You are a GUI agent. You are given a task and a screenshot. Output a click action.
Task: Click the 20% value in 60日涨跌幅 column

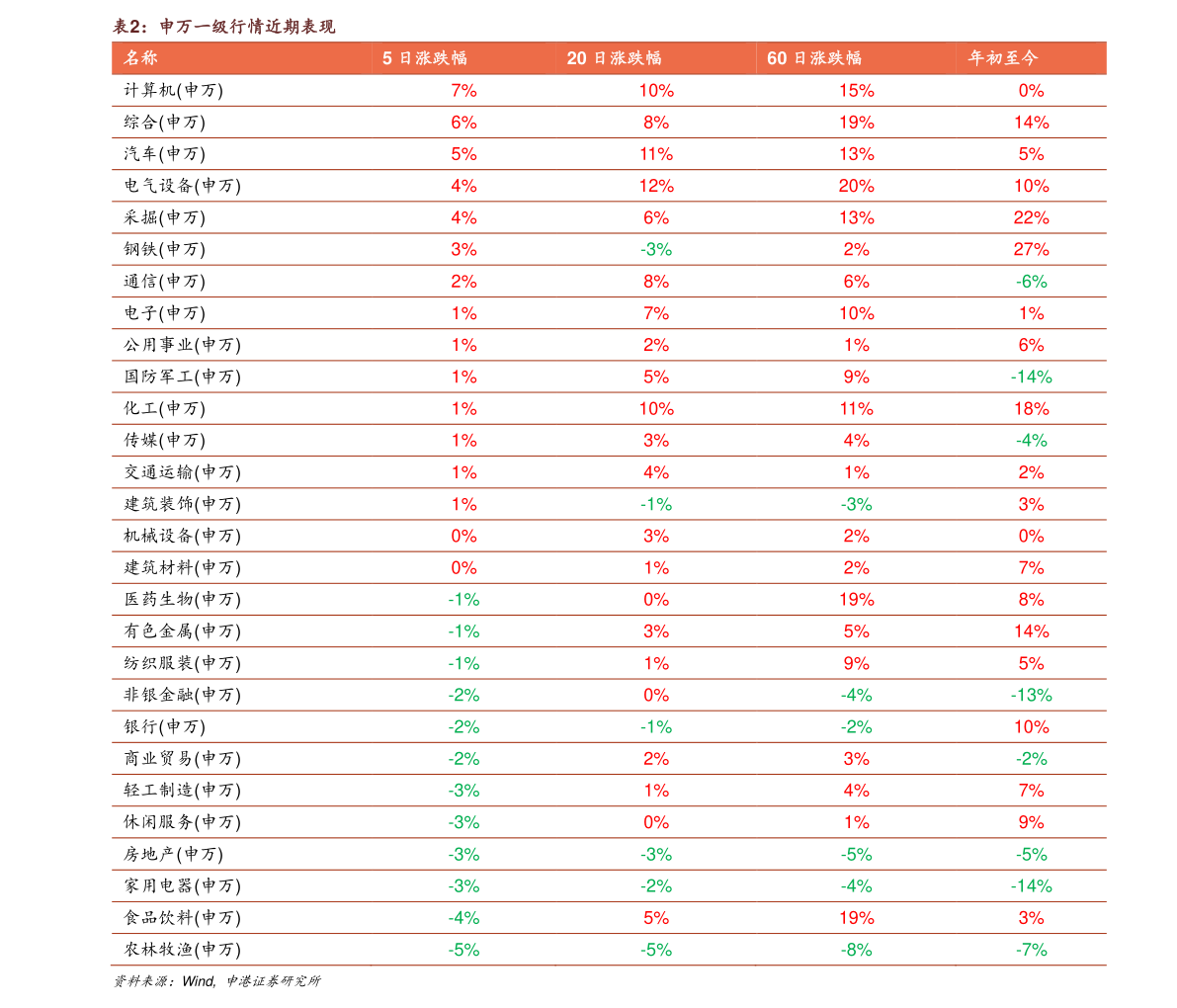click(x=856, y=186)
